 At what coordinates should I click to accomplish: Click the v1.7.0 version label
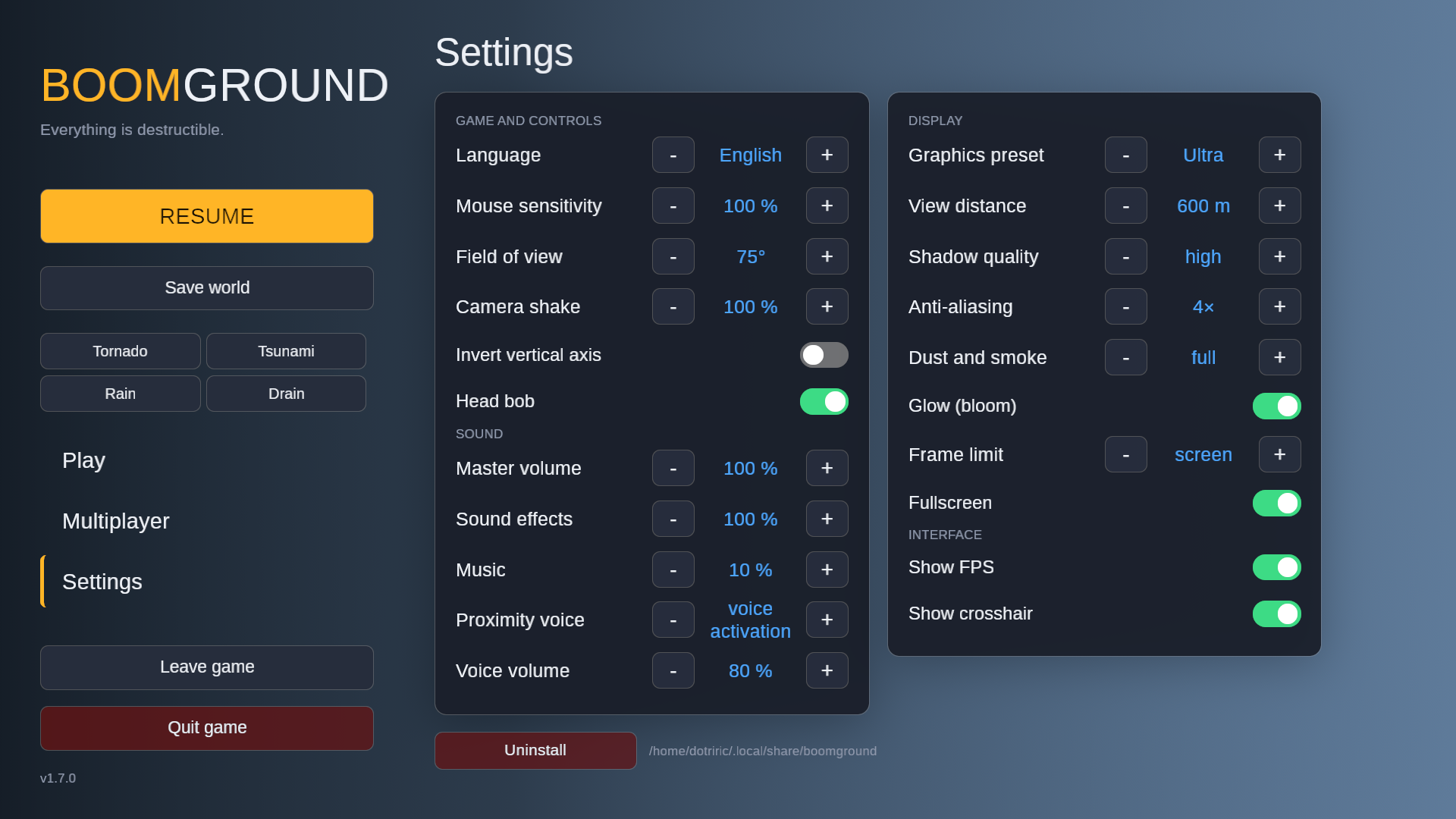[58, 778]
